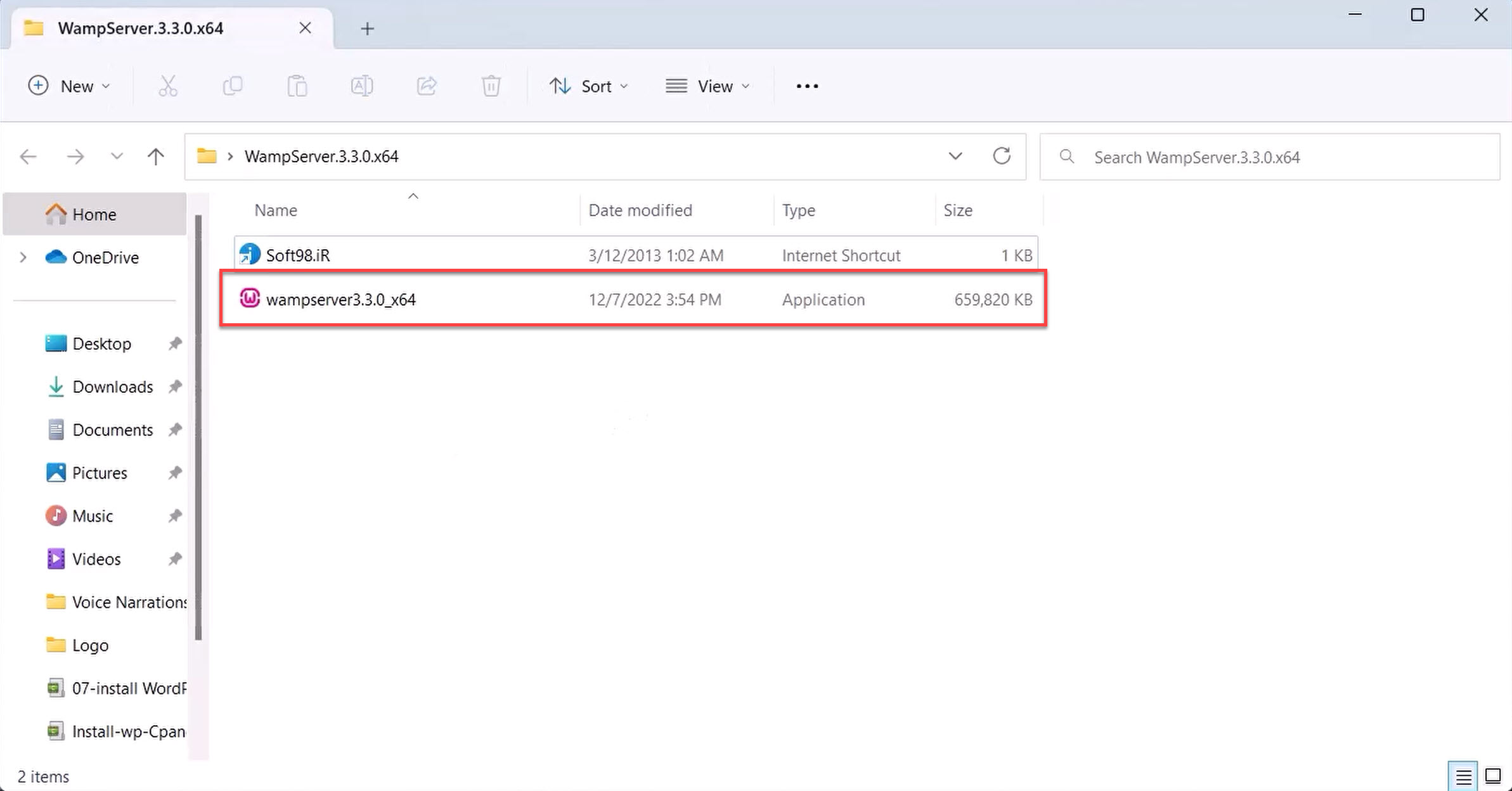Click the pin icon beside Documents

pos(175,430)
